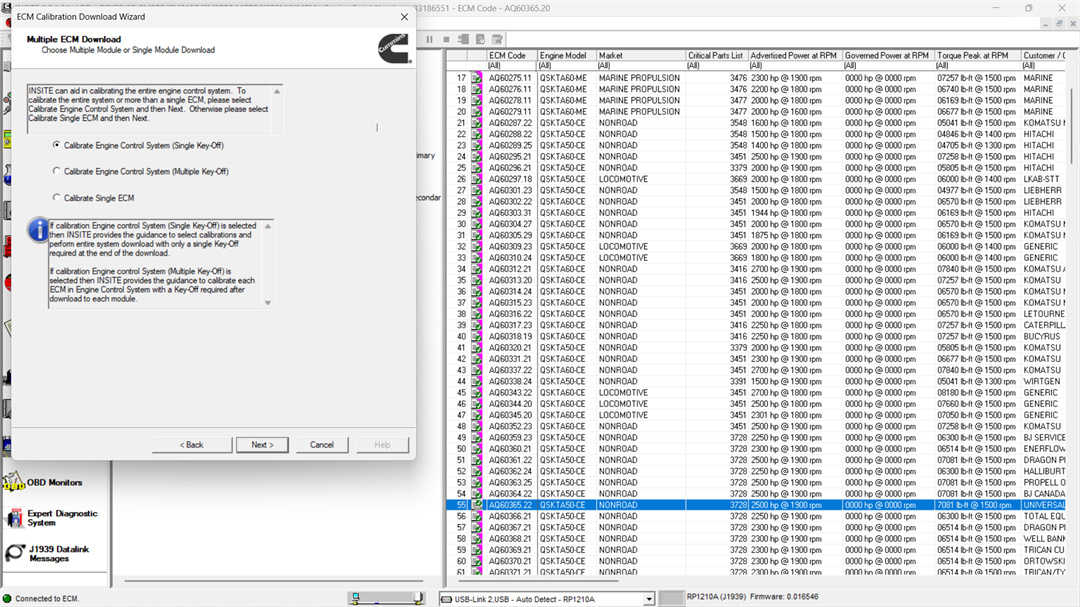The image size is (1080, 607).
Task: Choose Calibrate Engine Control System (Multiple Key-Off)
Action: [57, 171]
